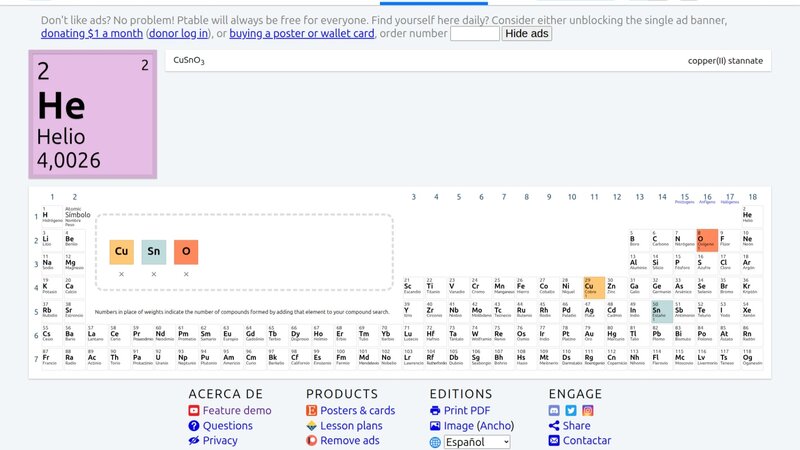Open the Twitter icon link
Screen dimensions: 800x450
pyautogui.click(x=571, y=410)
